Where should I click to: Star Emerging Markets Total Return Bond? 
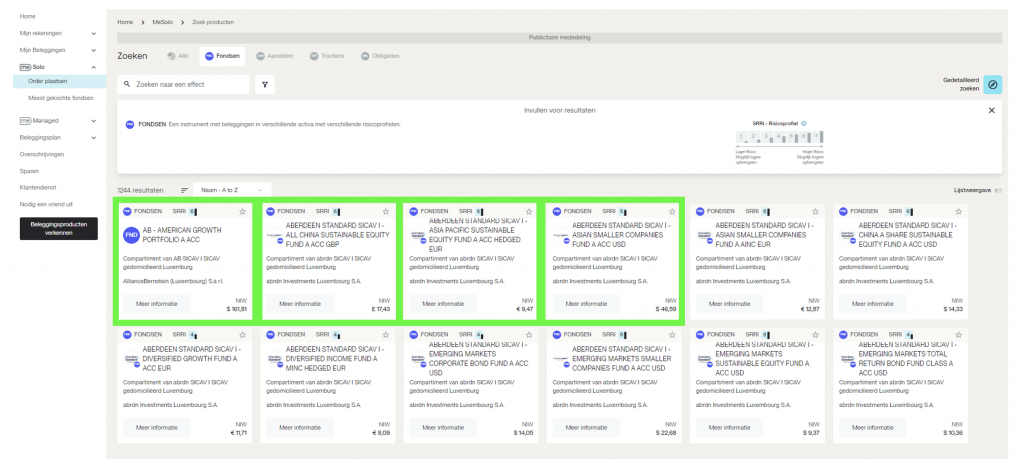tap(958, 335)
